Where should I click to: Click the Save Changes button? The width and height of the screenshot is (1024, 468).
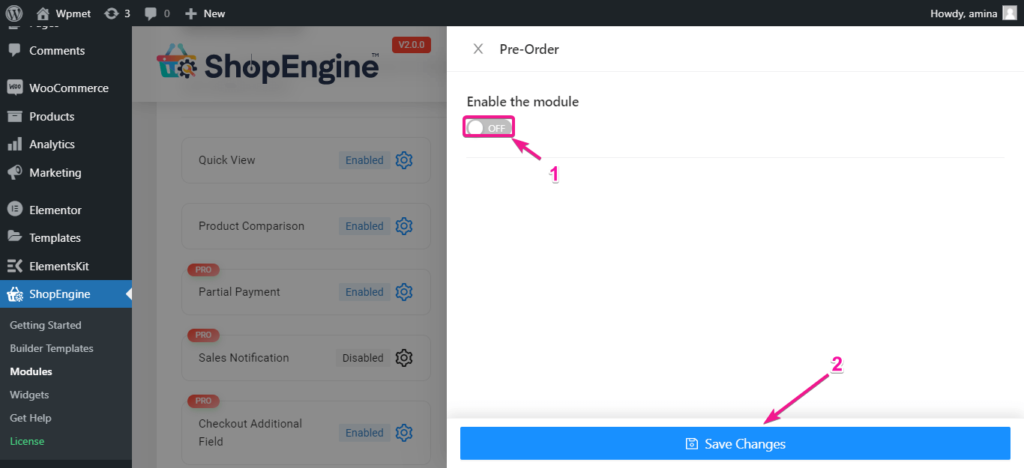click(x=735, y=444)
